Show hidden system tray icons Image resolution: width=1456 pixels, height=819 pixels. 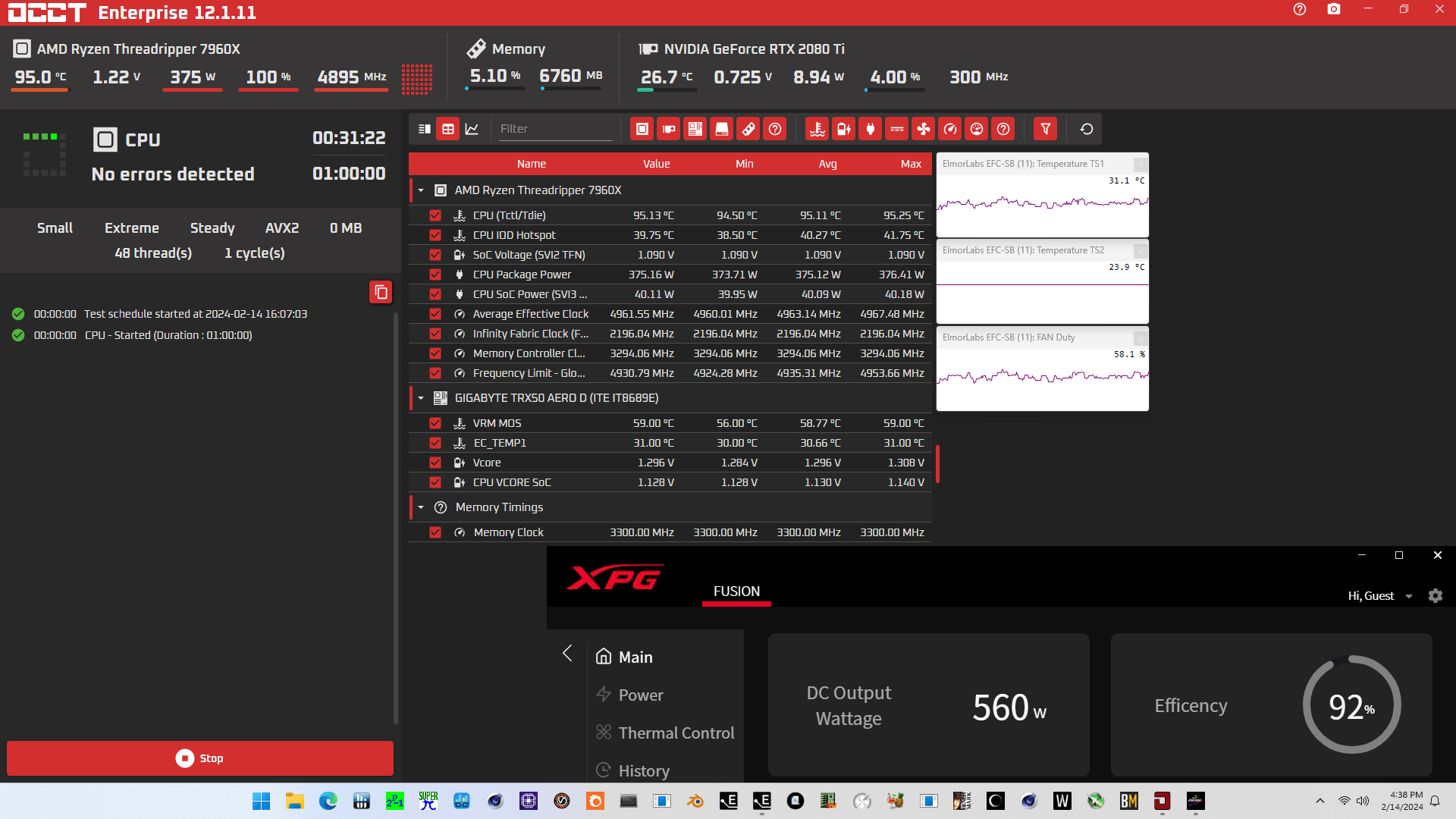point(1320,801)
